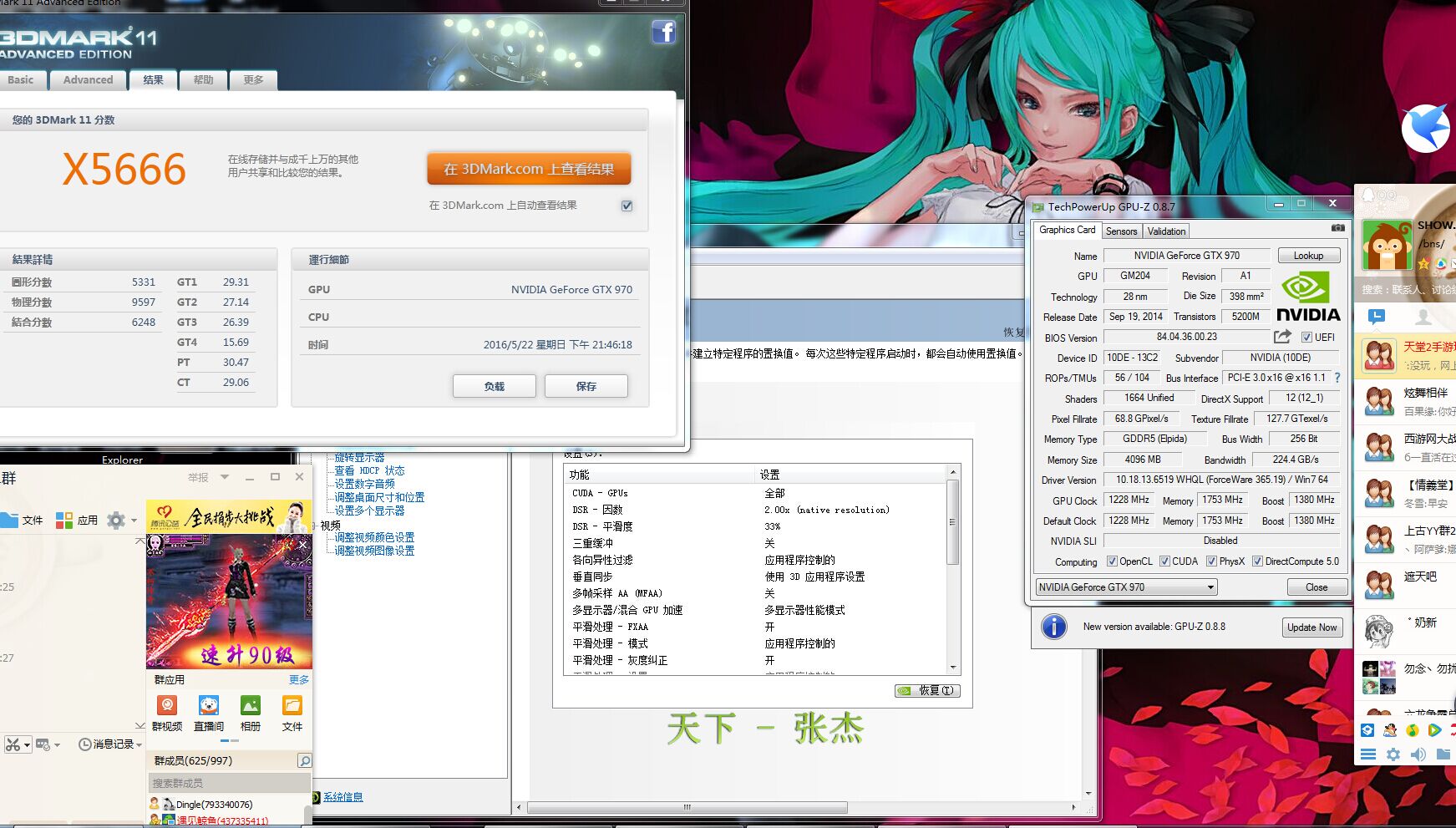Click the scissors screenshot tool in chat

[13, 744]
